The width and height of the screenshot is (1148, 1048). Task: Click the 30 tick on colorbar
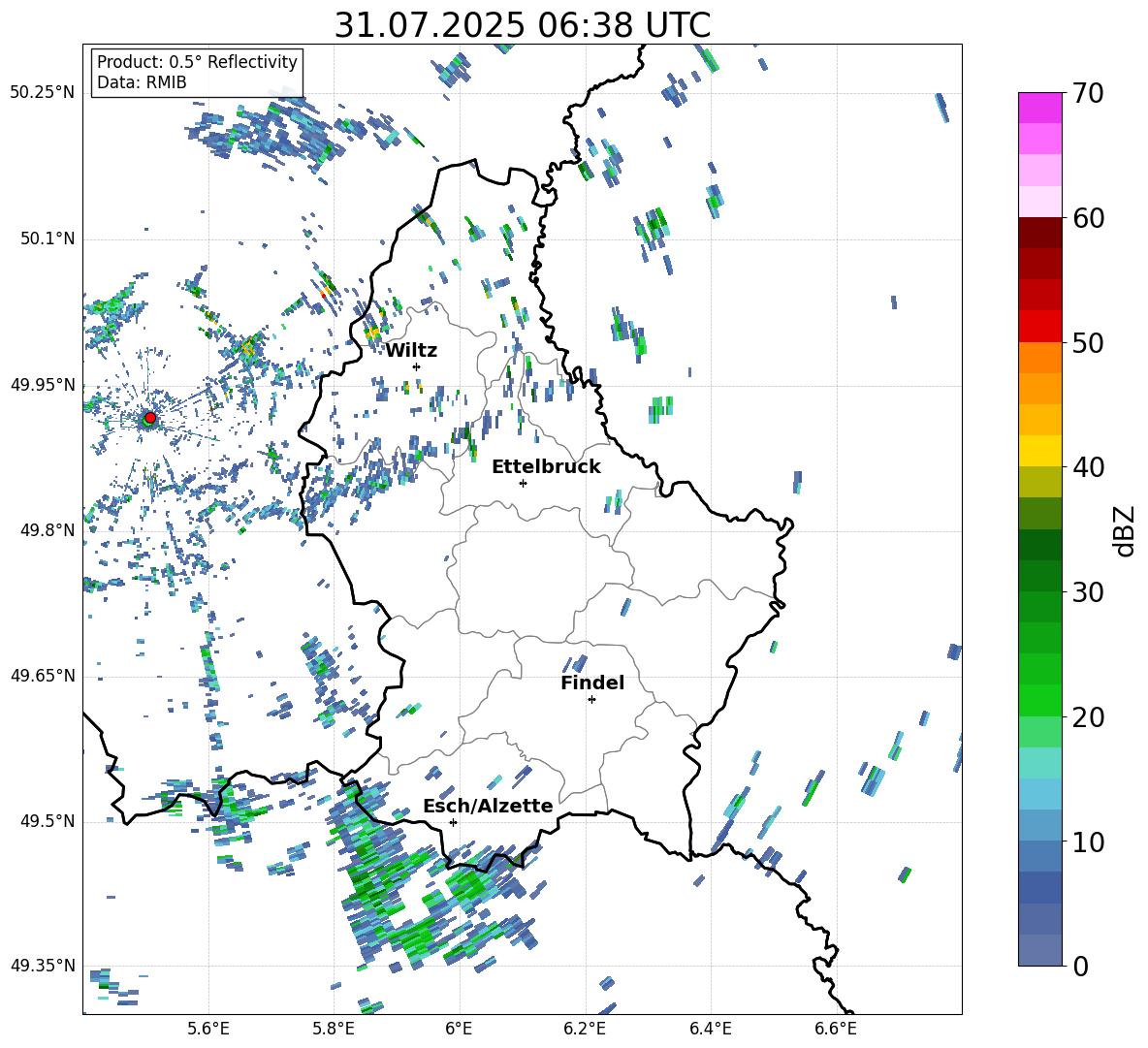point(1088,591)
